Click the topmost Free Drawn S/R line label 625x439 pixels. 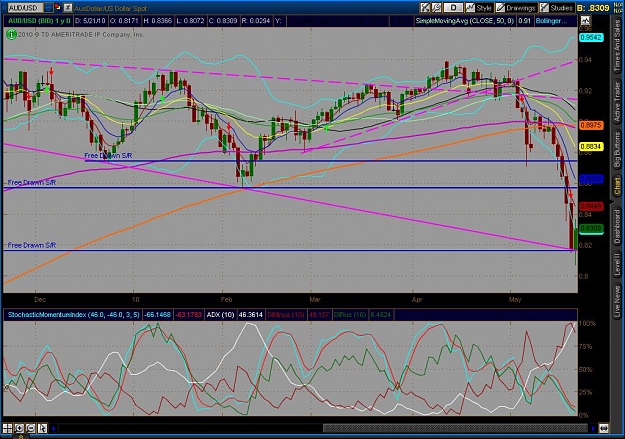(x=108, y=156)
